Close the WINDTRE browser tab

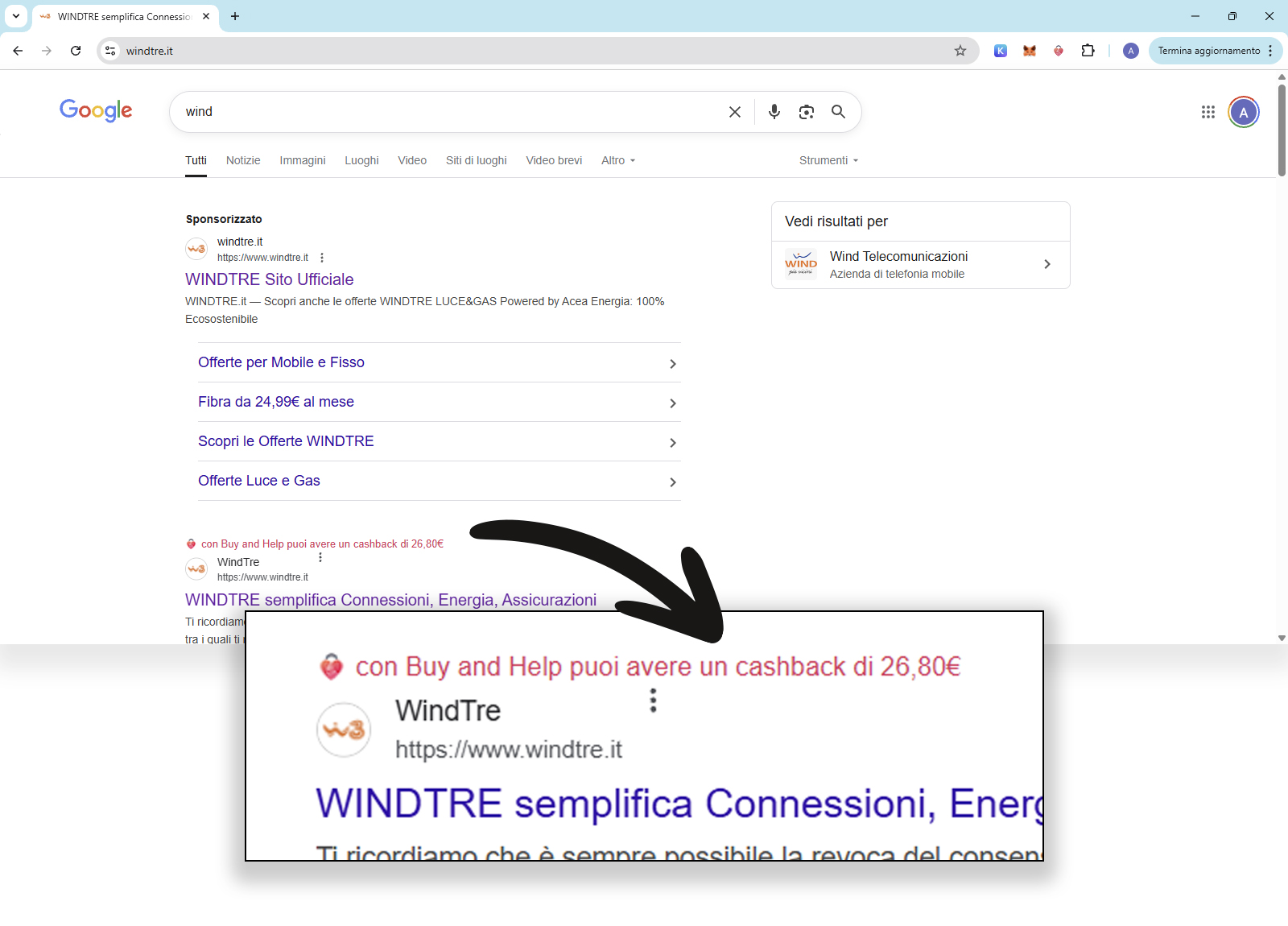click(x=206, y=16)
